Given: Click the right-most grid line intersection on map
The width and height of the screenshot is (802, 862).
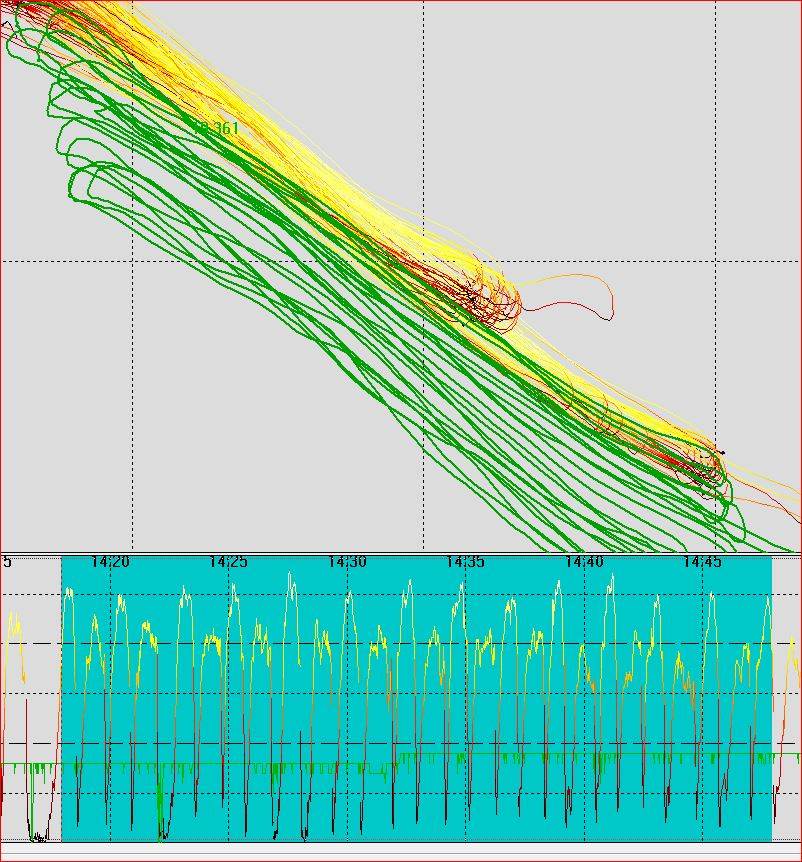Looking at the screenshot, I should click(715, 261).
